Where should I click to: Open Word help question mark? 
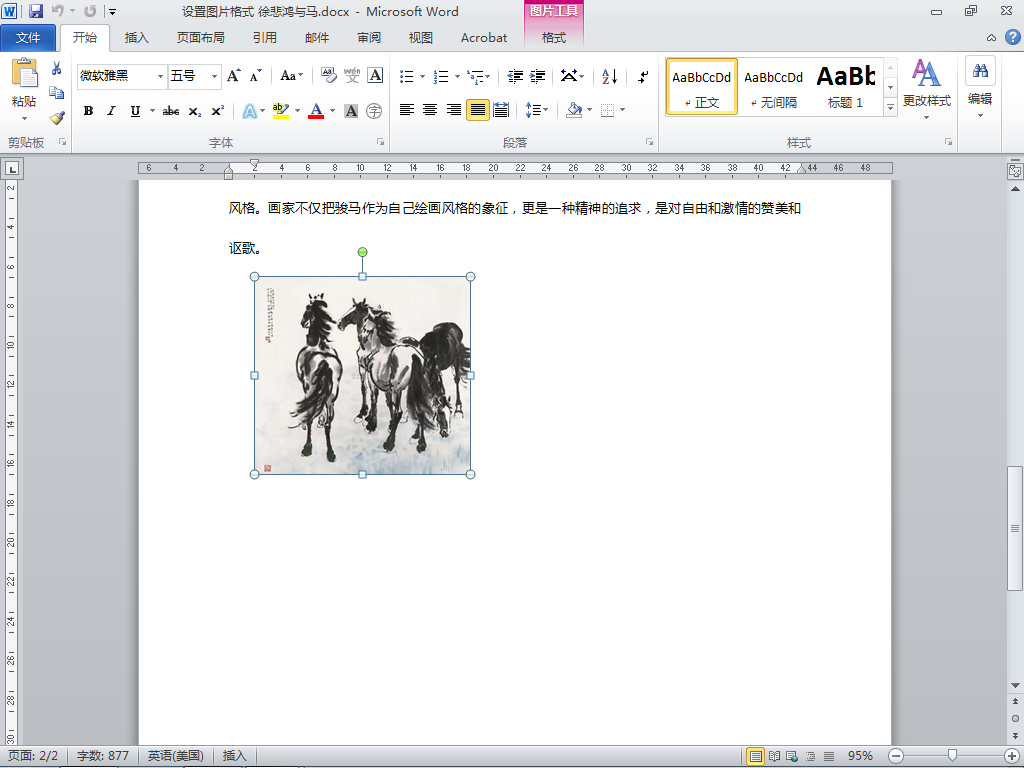click(x=1012, y=37)
